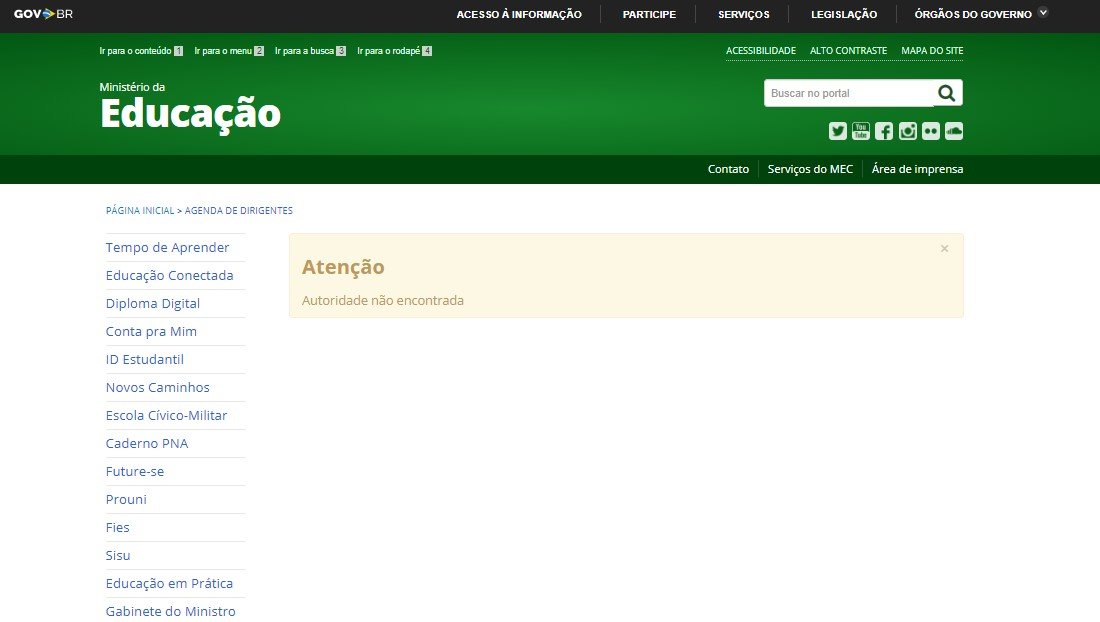Jump to content via Ir para o conteúdo
Viewport: 1100px width, 622px height.
141,50
